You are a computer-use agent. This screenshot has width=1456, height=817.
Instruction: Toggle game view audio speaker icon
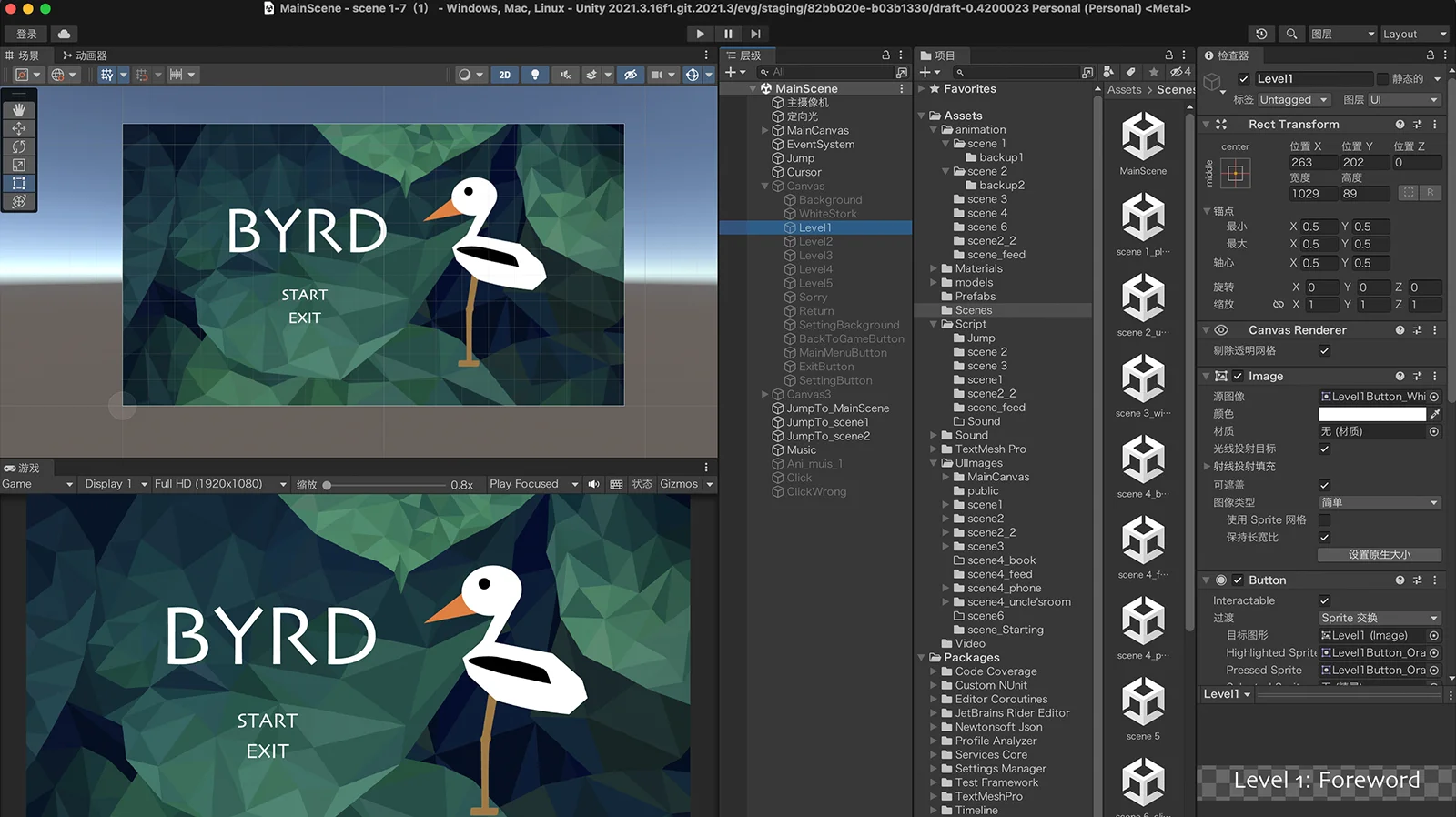[594, 484]
